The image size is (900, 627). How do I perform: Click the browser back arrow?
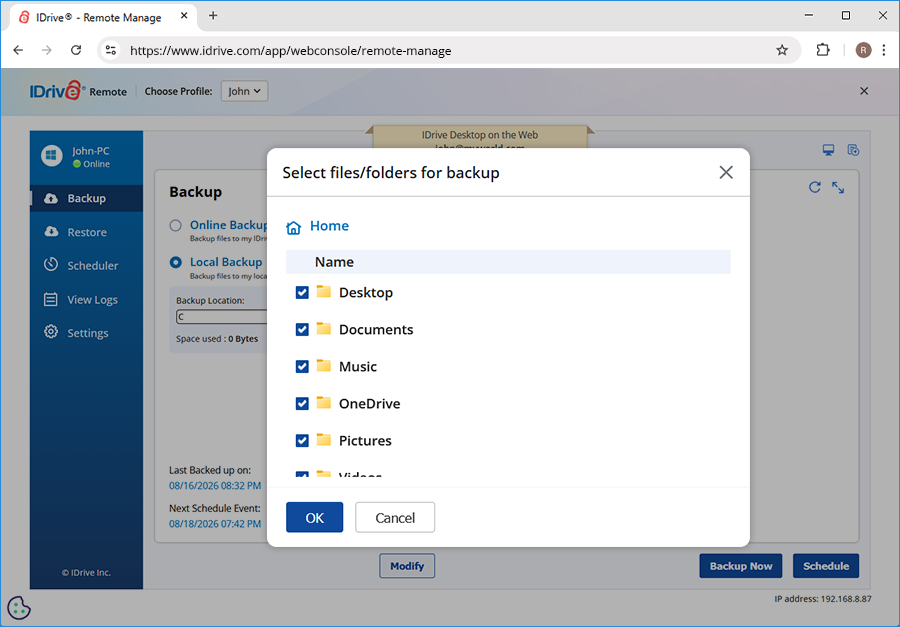(x=18, y=51)
